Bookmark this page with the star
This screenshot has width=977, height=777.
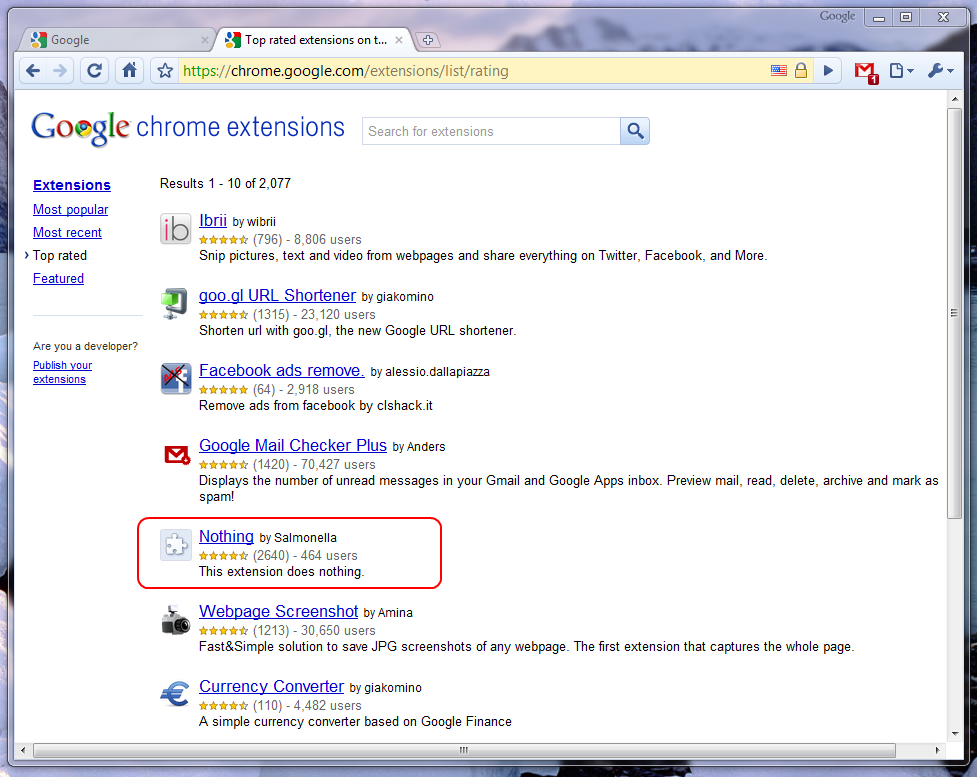(x=164, y=71)
